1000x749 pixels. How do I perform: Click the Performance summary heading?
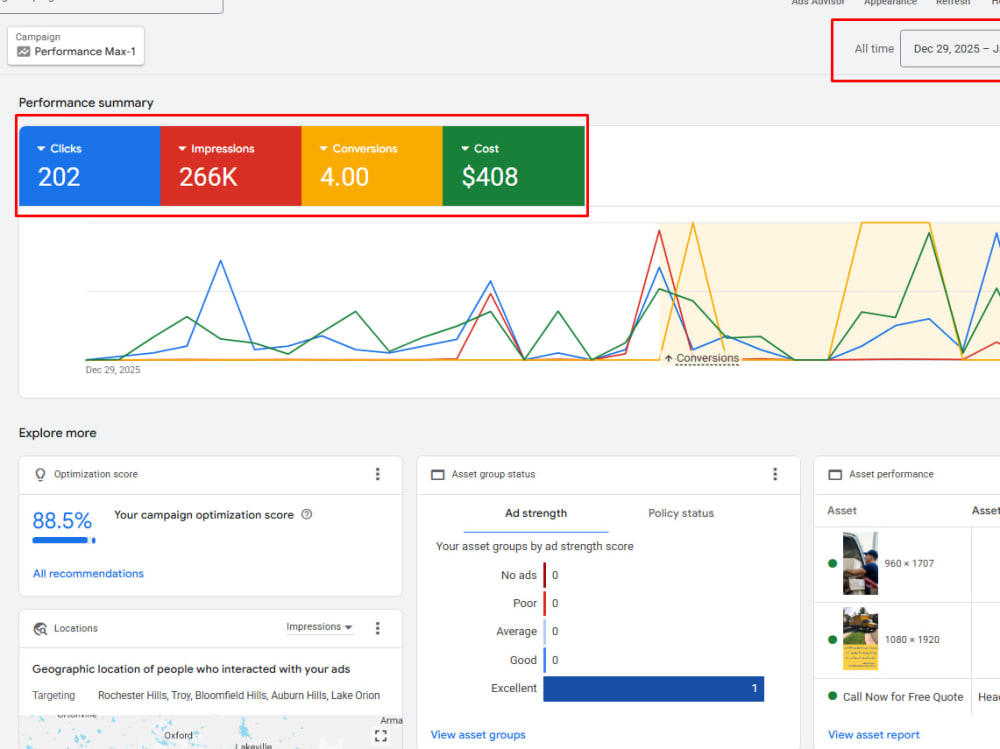click(x=86, y=103)
